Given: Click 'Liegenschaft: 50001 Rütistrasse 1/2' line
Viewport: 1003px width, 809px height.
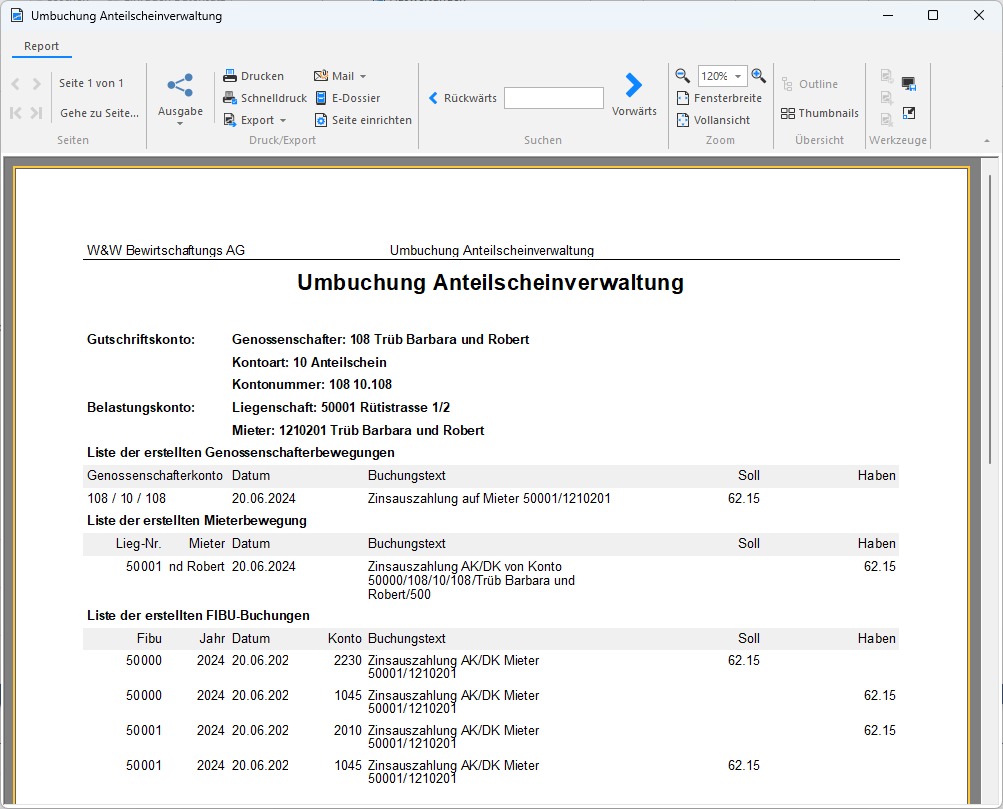Looking at the screenshot, I should 341,407.
